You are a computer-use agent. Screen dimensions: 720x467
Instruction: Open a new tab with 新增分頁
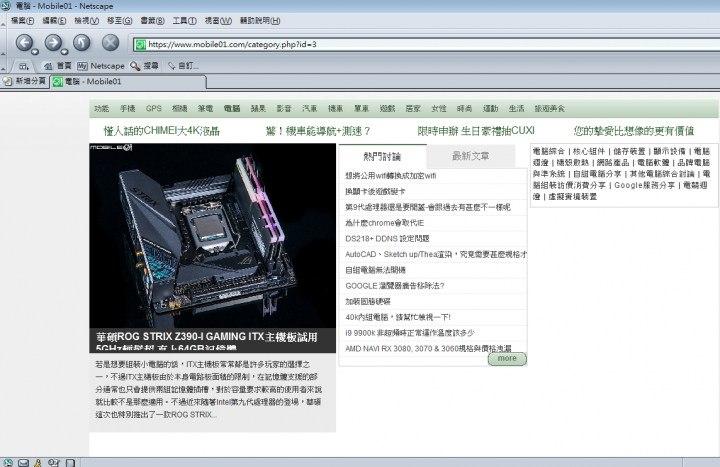(x=25, y=81)
